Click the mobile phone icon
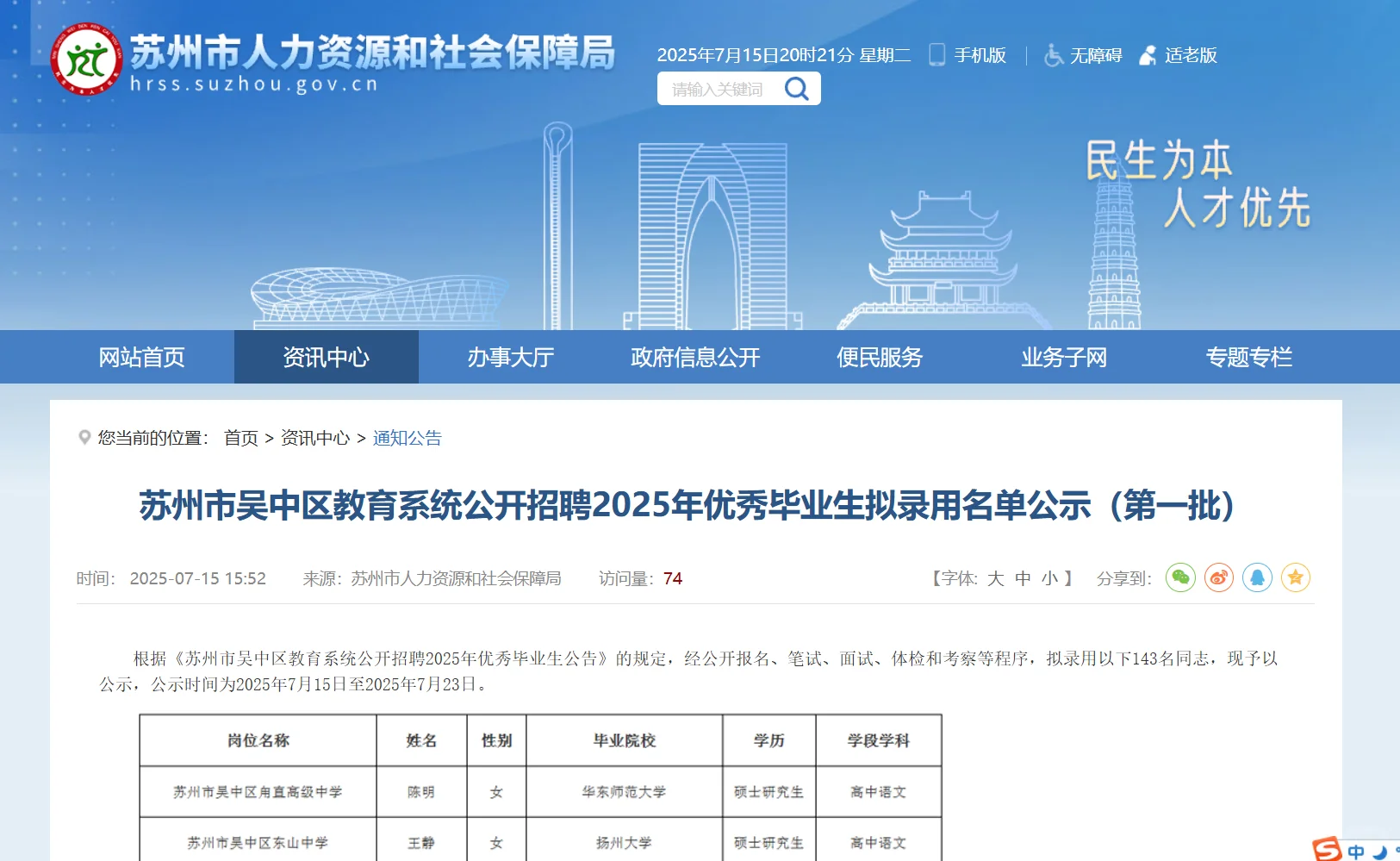 [936, 55]
